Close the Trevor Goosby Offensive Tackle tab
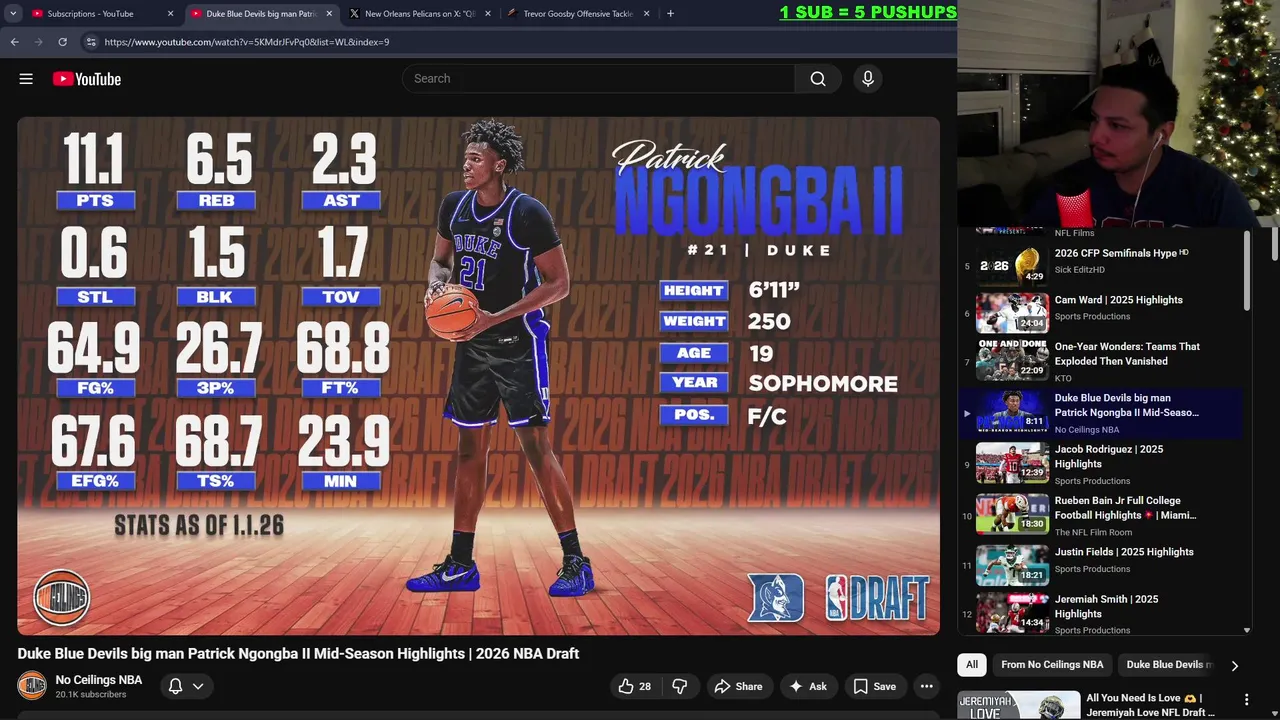 pos(646,14)
